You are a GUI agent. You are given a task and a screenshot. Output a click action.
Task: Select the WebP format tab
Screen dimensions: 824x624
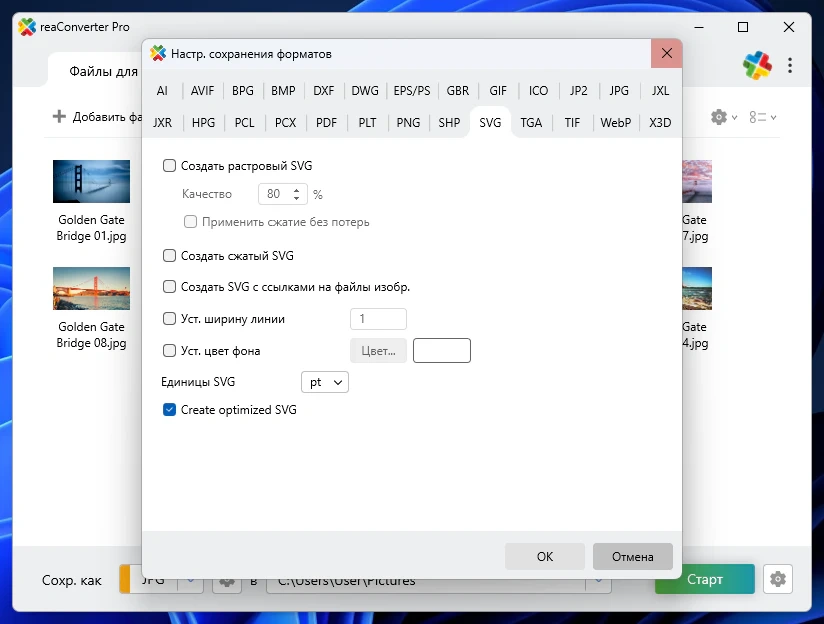(615, 123)
